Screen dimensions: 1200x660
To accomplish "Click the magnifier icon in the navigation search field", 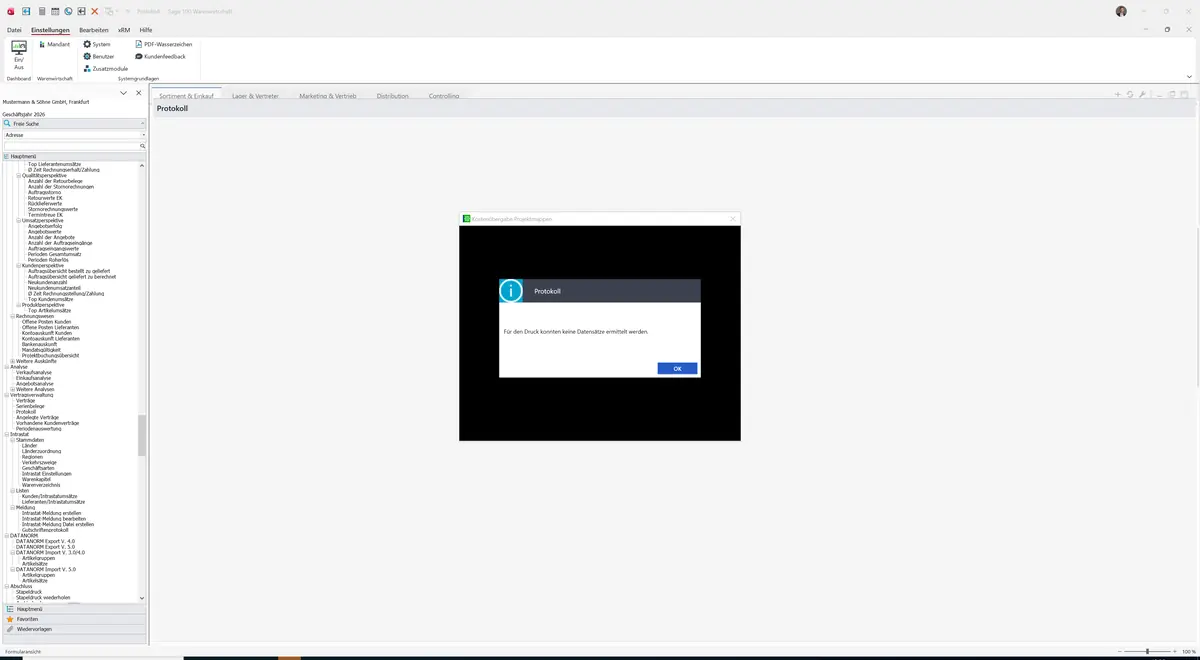I will pyautogui.click(x=143, y=146).
